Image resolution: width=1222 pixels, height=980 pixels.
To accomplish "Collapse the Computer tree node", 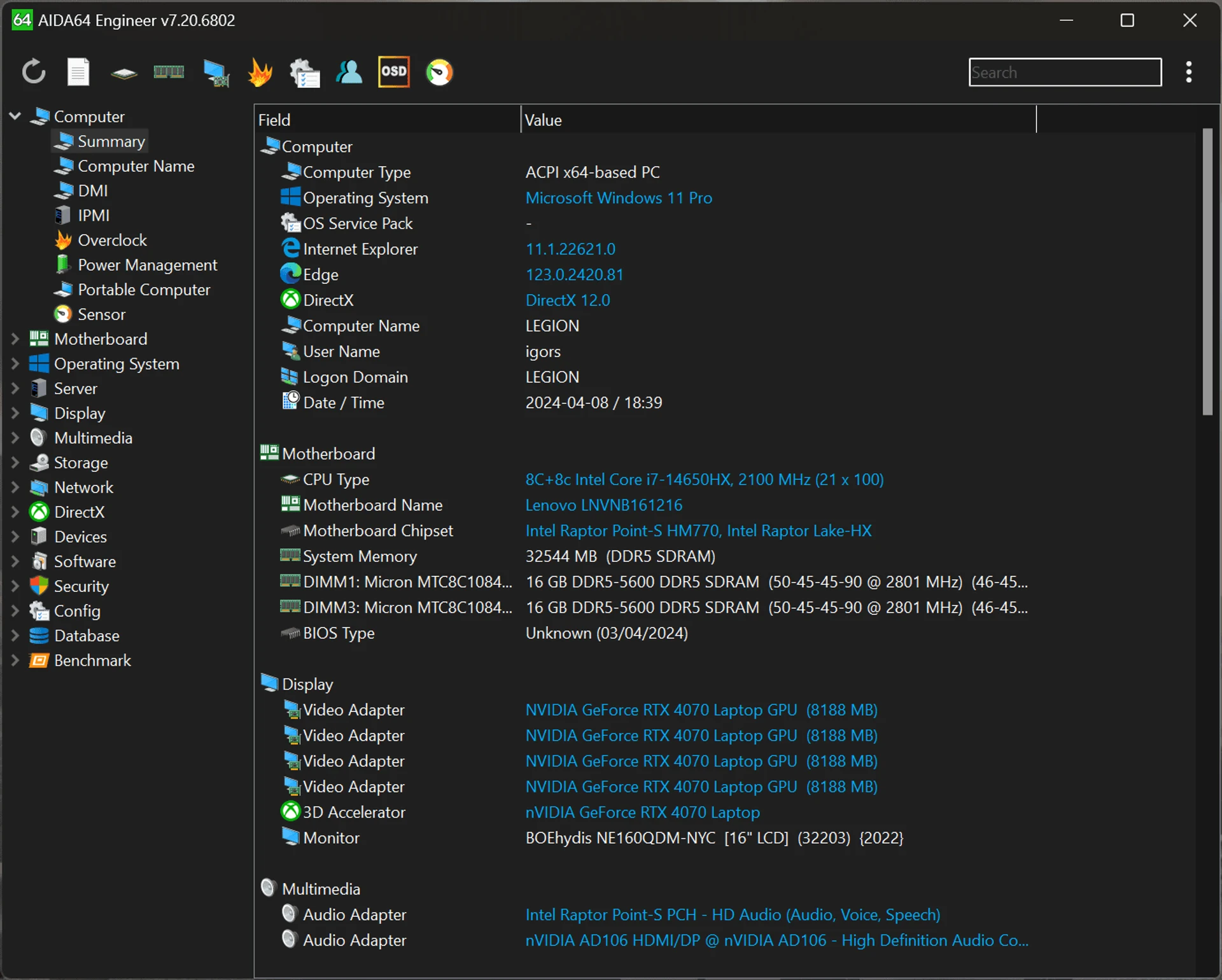I will pos(15,116).
